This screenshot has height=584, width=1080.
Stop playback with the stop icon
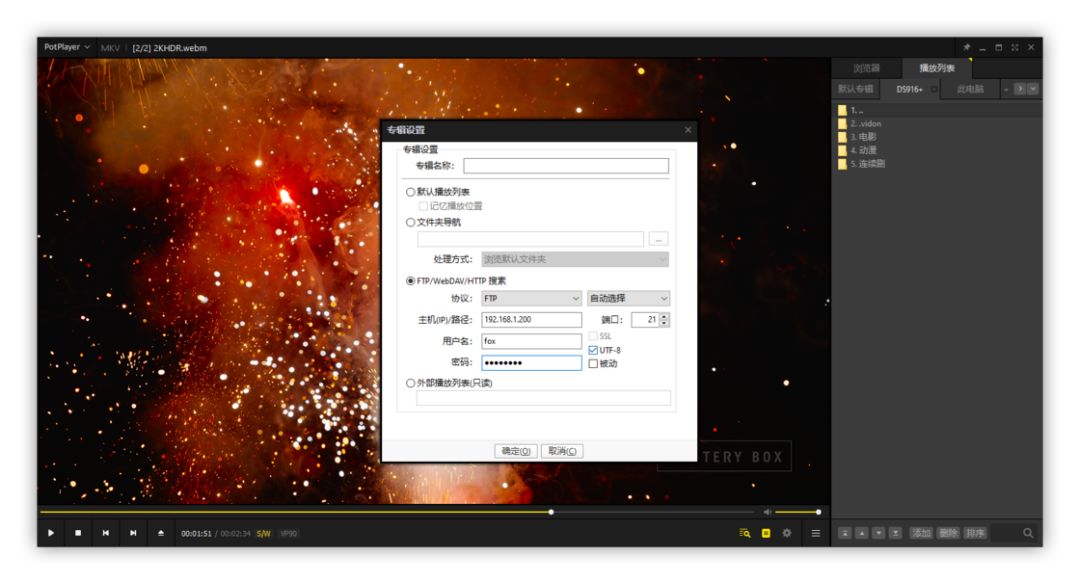[78, 533]
